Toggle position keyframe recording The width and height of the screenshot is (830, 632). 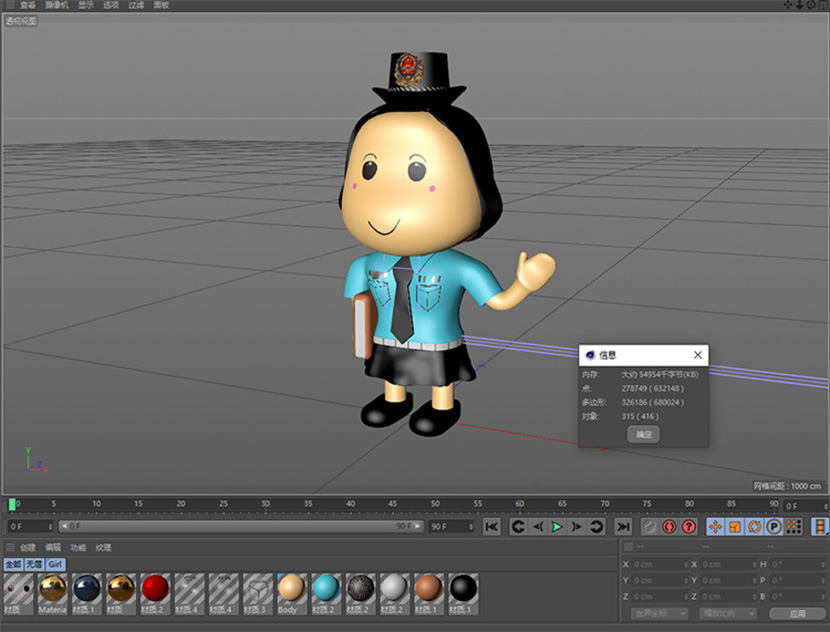click(x=715, y=526)
